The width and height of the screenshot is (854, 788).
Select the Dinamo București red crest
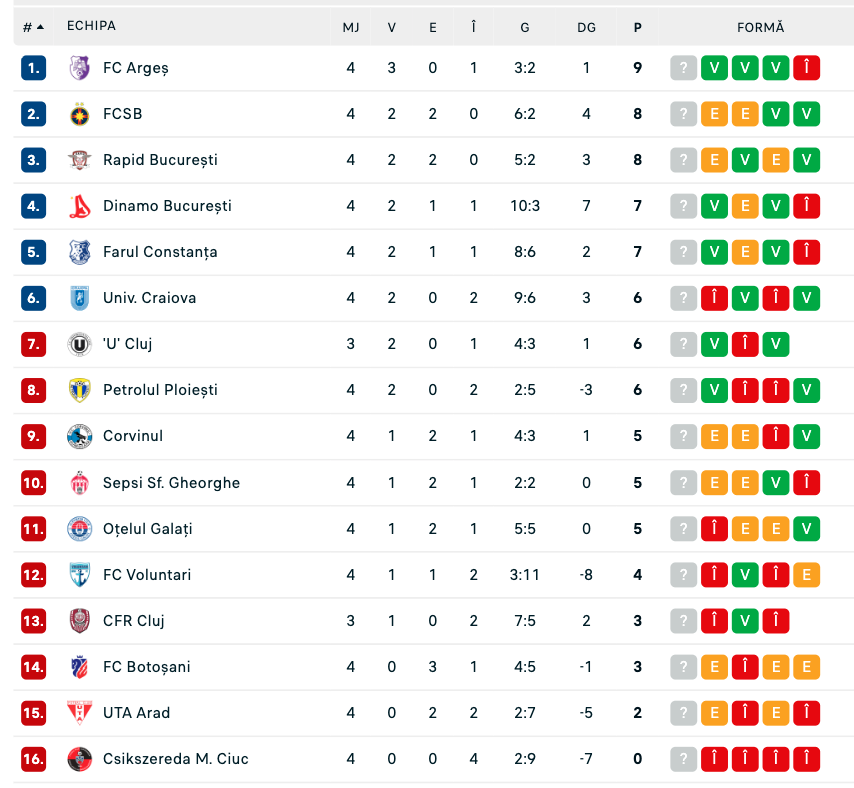[x=80, y=206]
